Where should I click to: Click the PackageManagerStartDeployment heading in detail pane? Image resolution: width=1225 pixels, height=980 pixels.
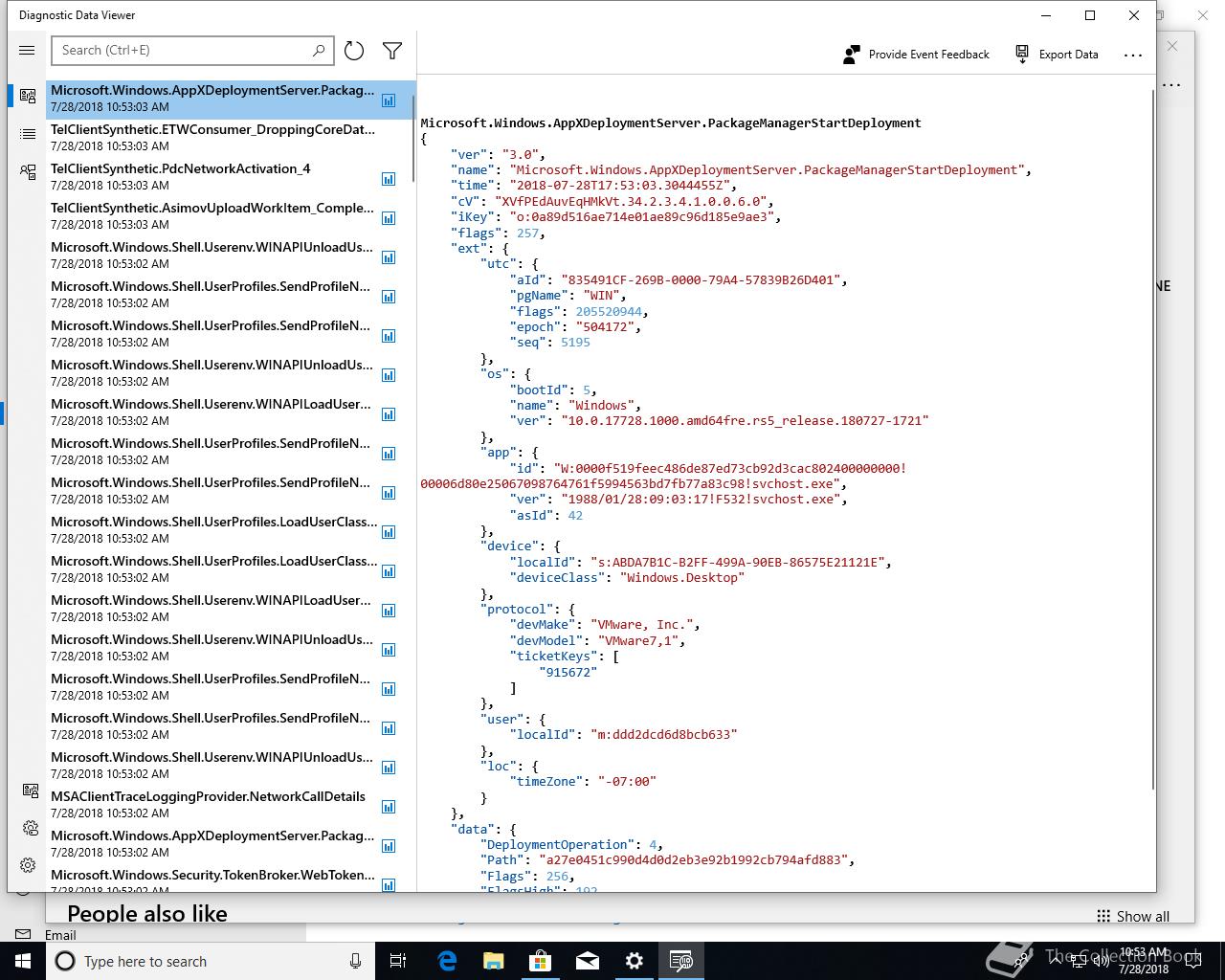671,122
